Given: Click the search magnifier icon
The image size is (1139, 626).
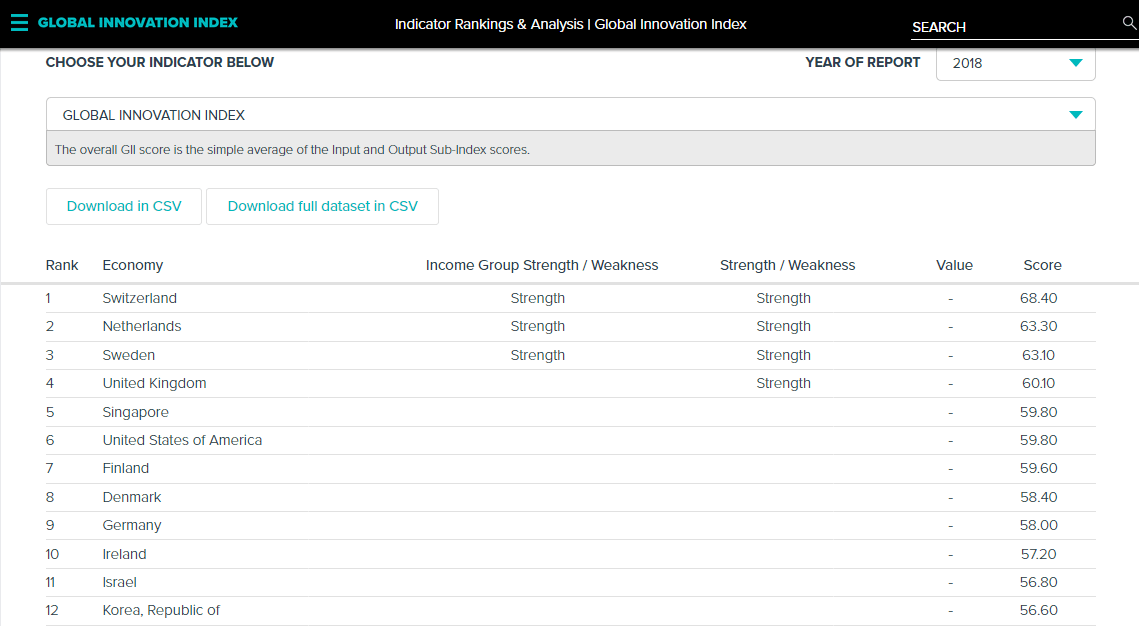Looking at the screenshot, I should (x=1129, y=23).
